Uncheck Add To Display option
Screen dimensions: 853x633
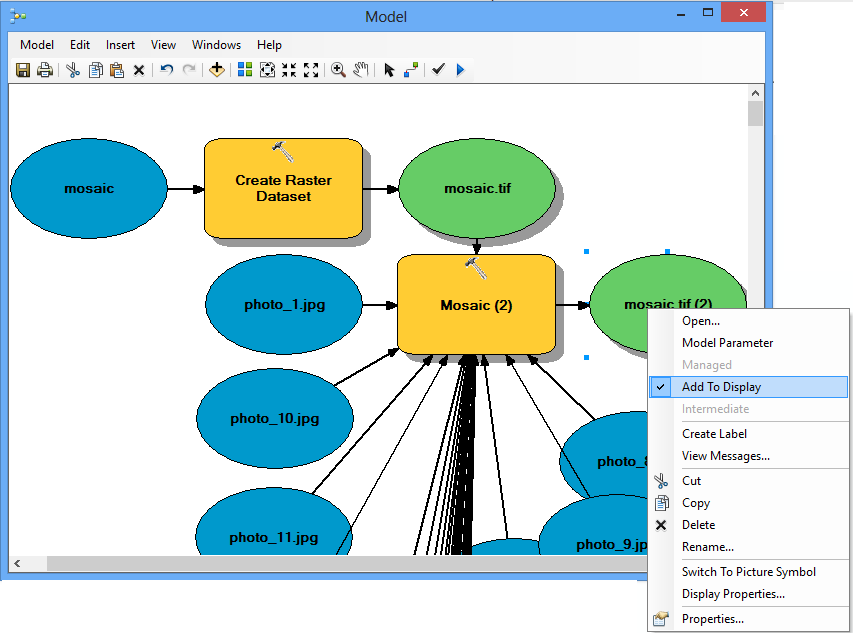pos(721,387)
